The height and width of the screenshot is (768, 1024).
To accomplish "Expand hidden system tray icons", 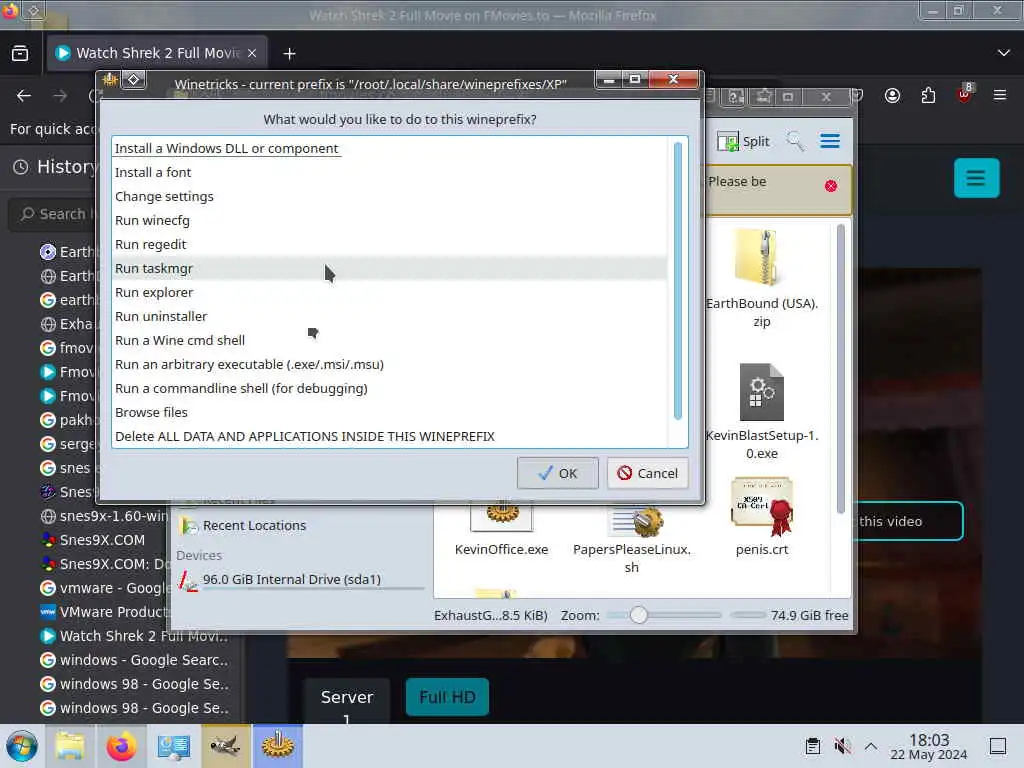I will 871,746.
